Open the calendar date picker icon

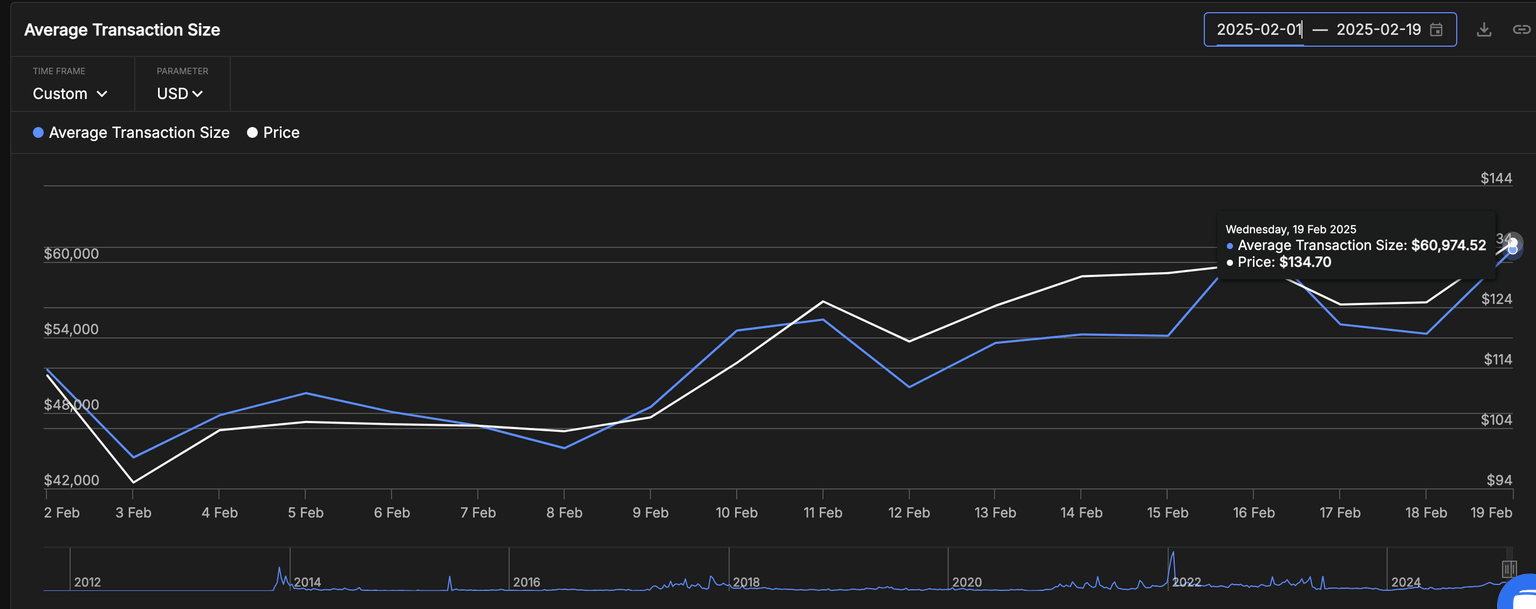pyautogui.click(x=1437, y=30)
